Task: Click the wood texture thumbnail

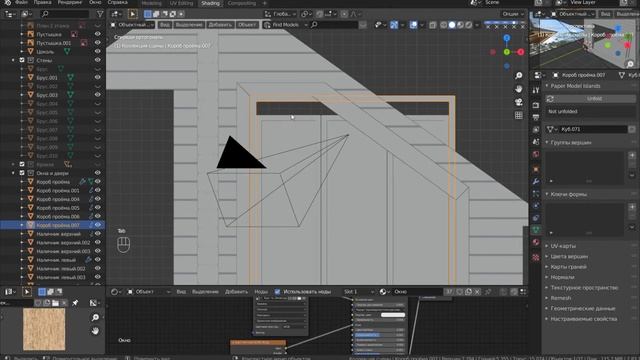Action: pyautogui.click(x=44, y=329)
